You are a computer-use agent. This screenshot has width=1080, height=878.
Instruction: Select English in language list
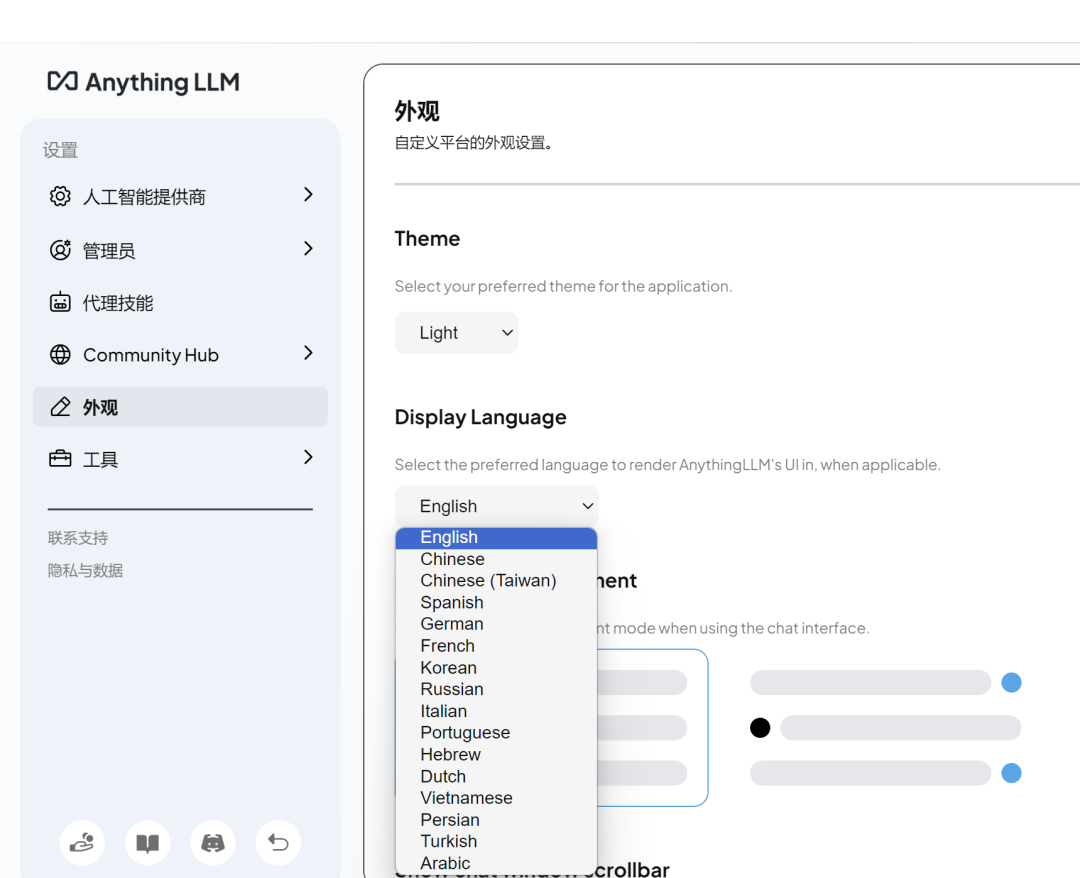496,537
